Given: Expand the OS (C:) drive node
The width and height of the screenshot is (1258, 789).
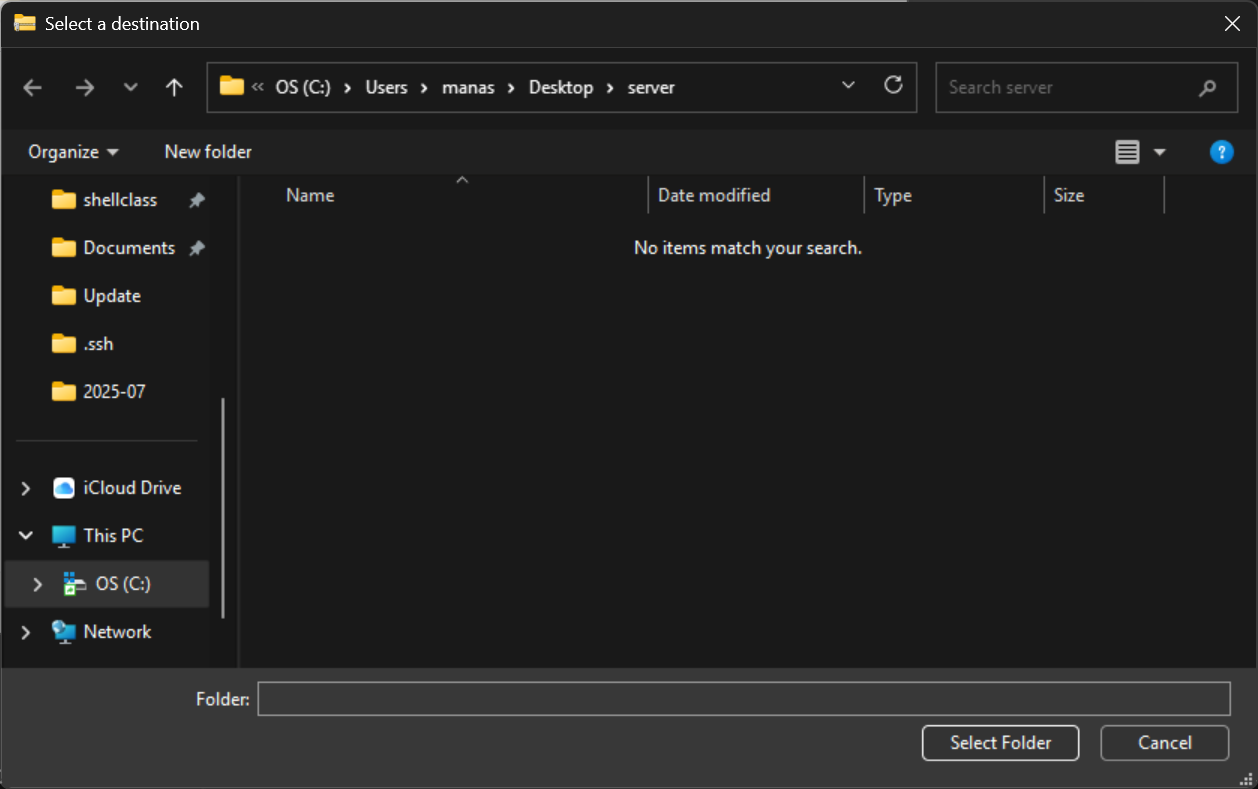Looking at the screenshot, I should pyautogui.click(x=38, y=584).
